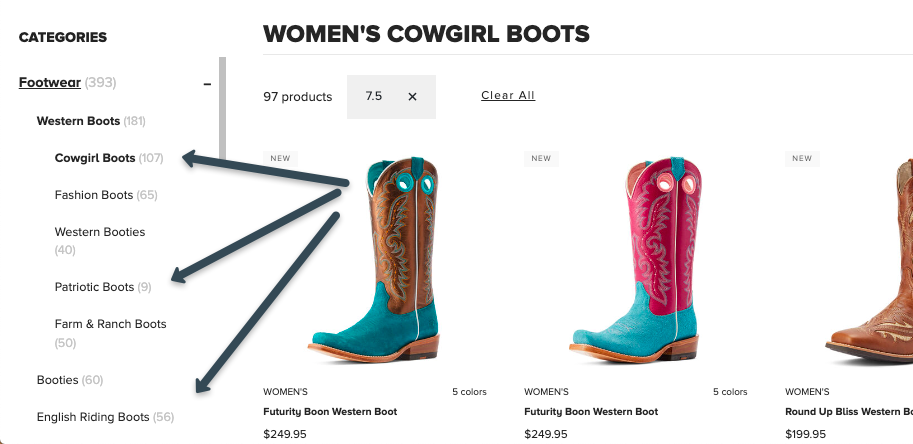
Task: Go to Booties category
Action: (x=57, y=380)
